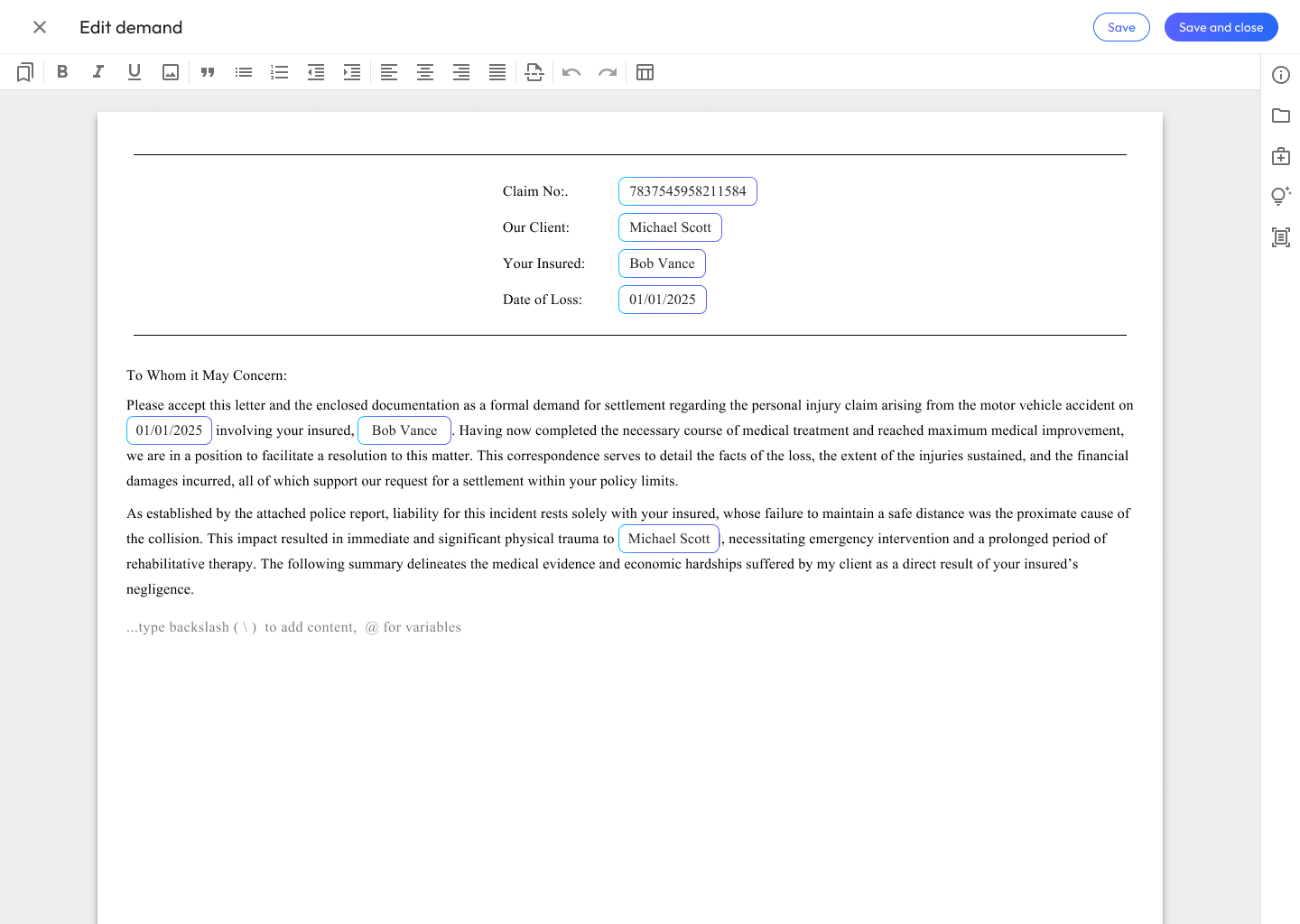Center align the text
The height and width of the screenshot is (924, 1300).
pos(425,72)
